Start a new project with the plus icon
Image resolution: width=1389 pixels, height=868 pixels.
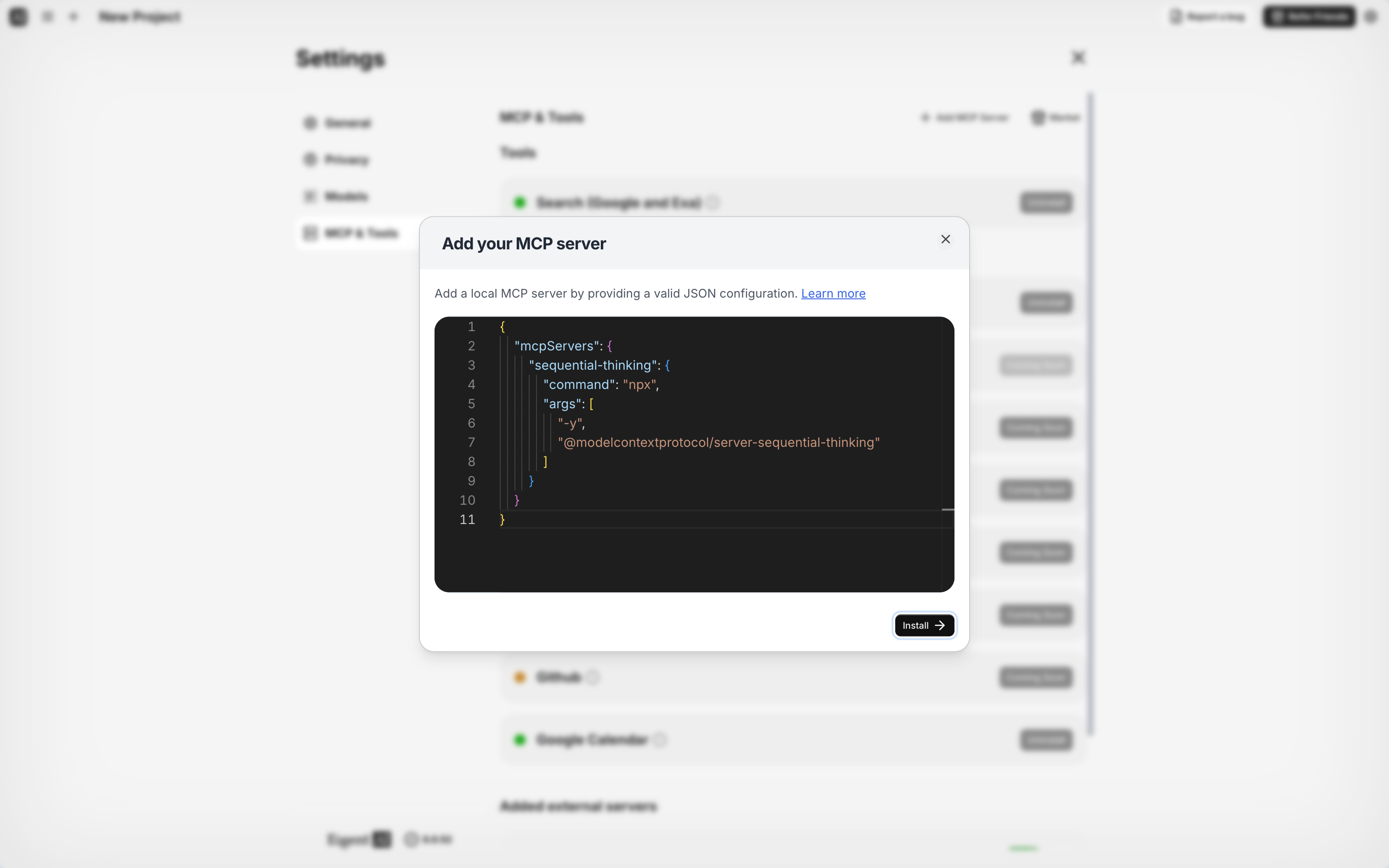73,17
